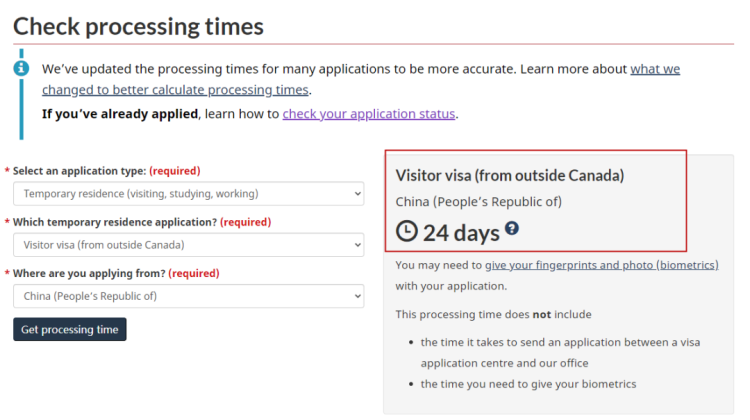
Task: Click the 'If you've already applied' bold text
Action: pos(120,114)
